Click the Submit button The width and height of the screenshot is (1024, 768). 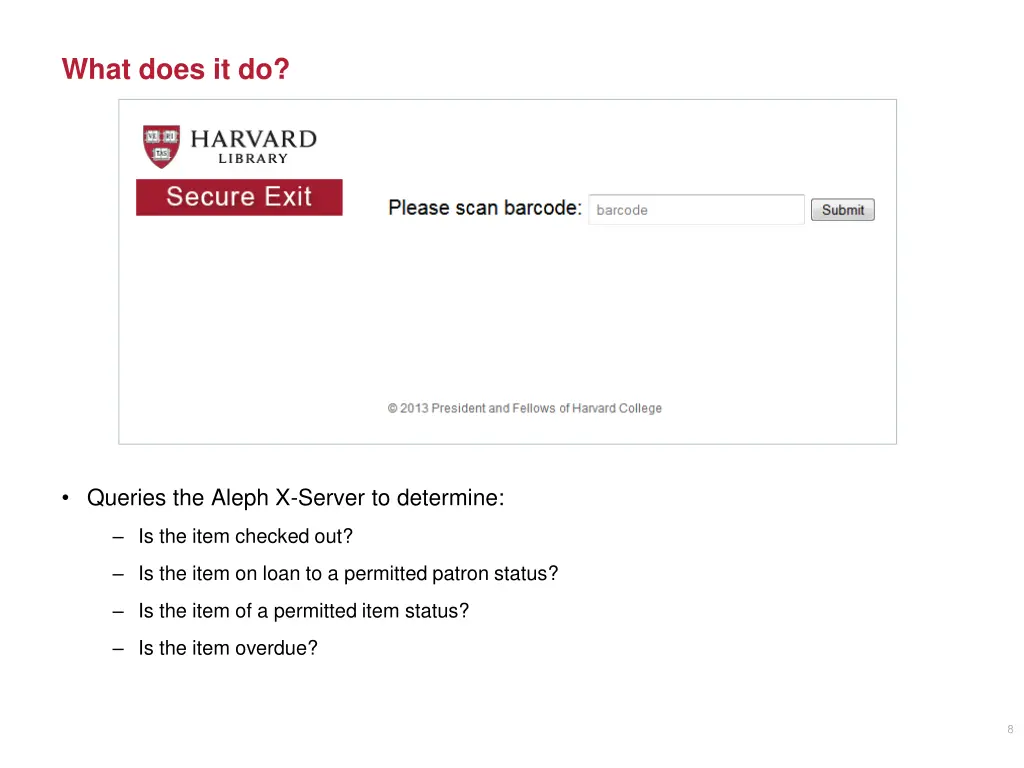click(x=842, y=210)
